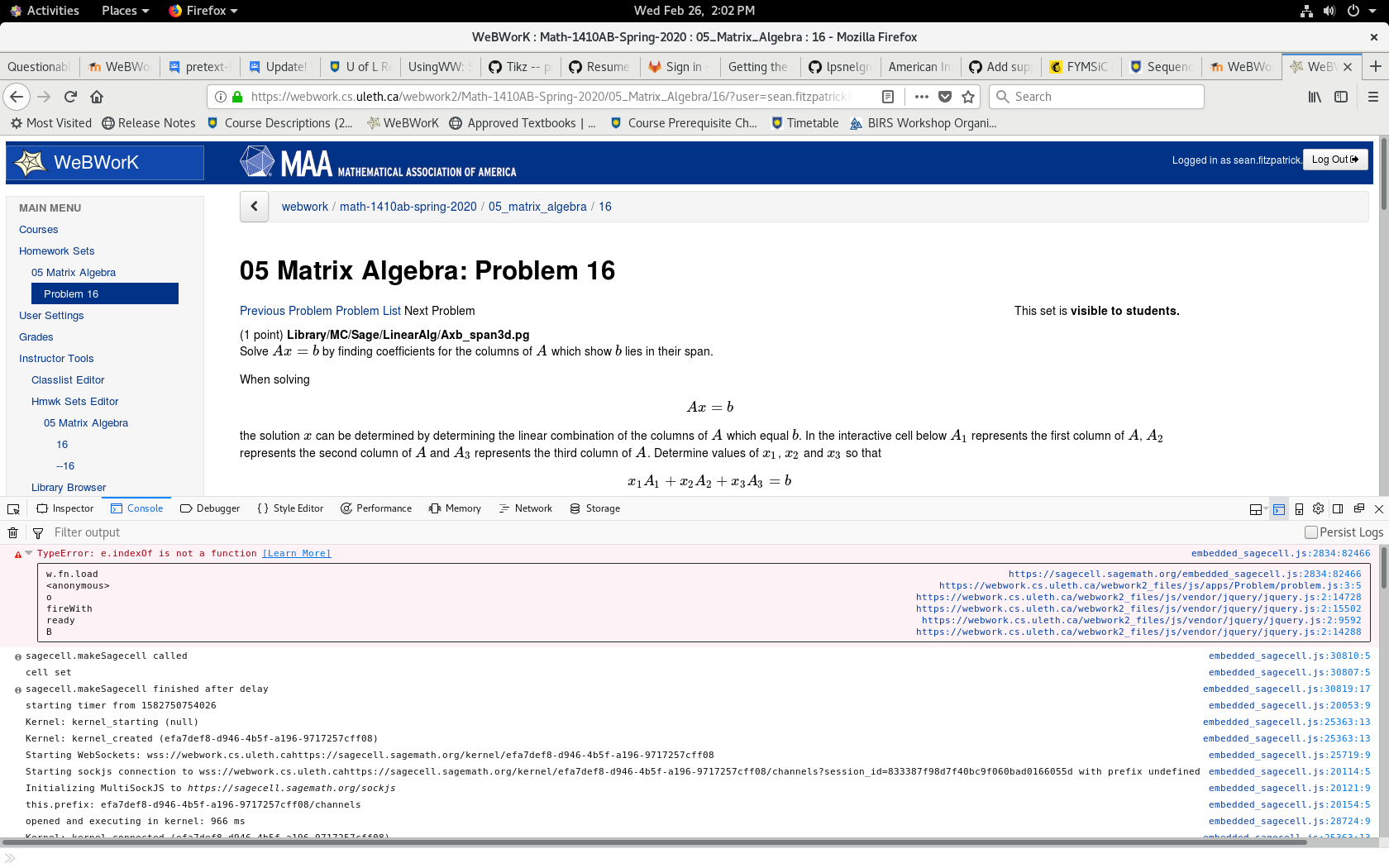Open developer tools settings gear
Screen dimensions: 1389x868
click(1318, 508)
